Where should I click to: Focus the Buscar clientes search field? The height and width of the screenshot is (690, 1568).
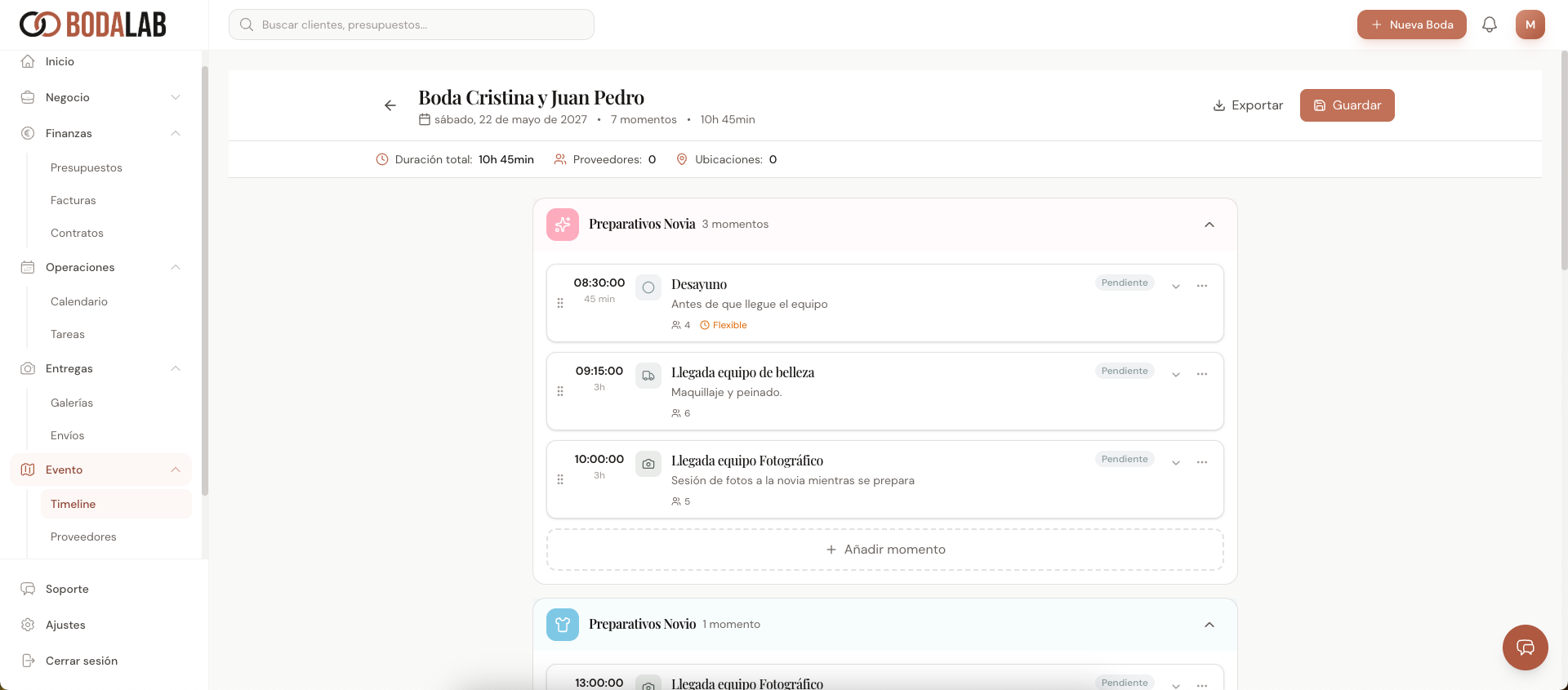pyautogui.click(x=412, y=24)
